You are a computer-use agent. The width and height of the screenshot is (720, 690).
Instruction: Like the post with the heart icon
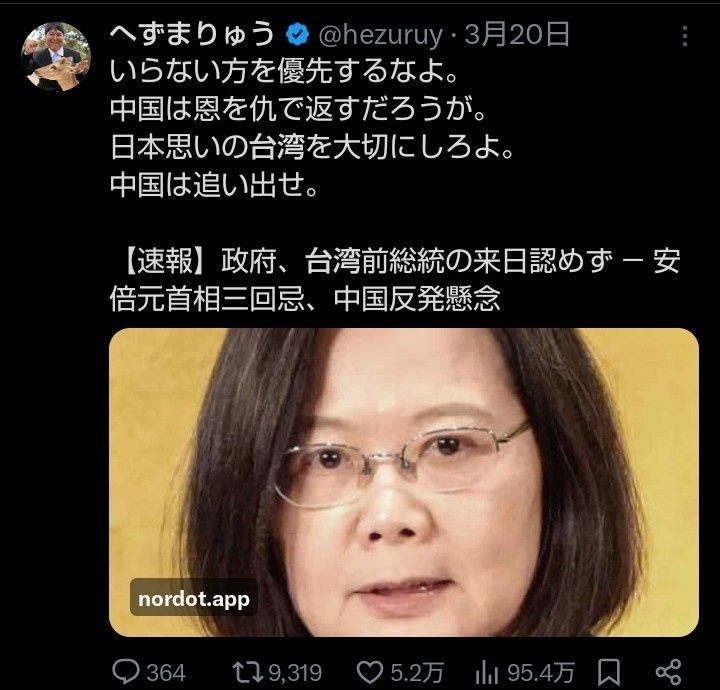[370, 673]
